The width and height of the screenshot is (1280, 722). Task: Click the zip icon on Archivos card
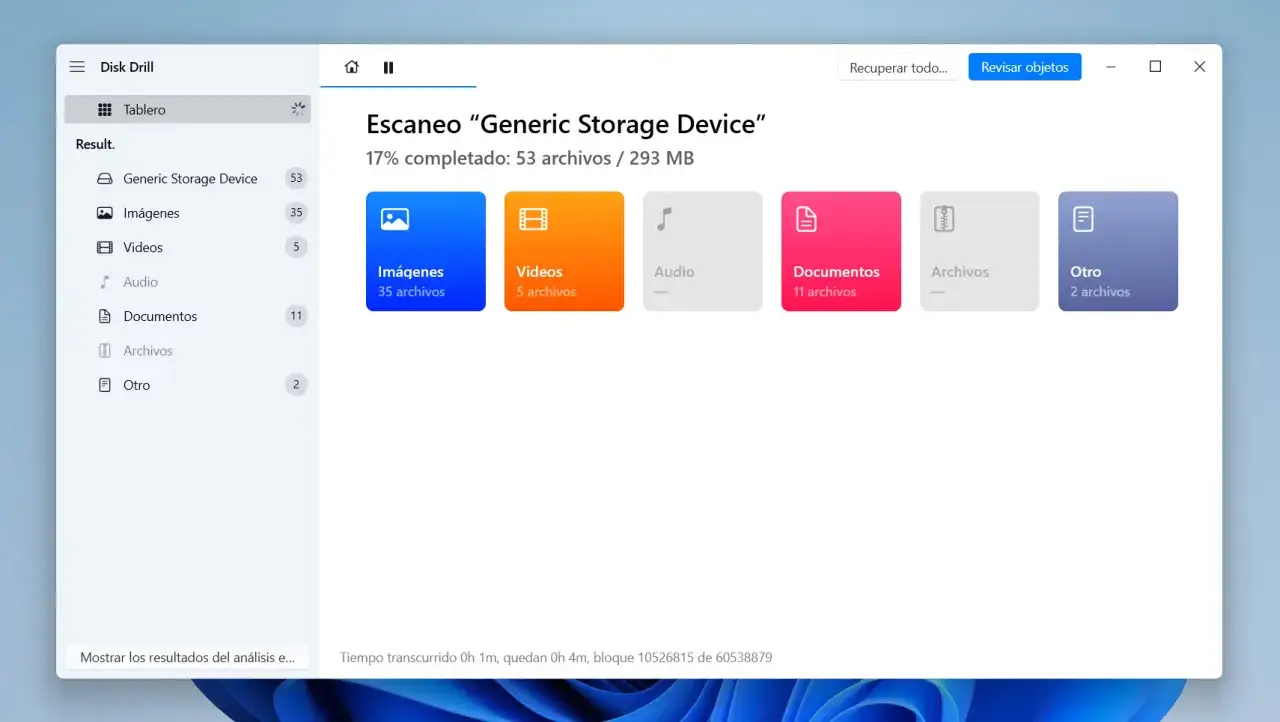tap(944, 219)
